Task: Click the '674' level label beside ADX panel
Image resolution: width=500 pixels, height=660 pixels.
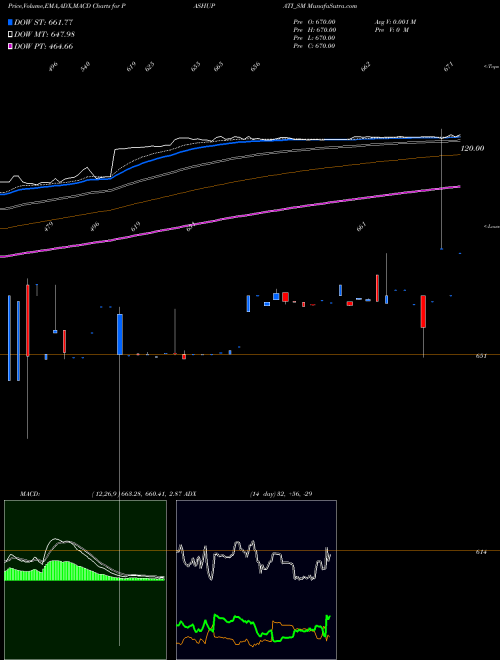Action: 481,552
